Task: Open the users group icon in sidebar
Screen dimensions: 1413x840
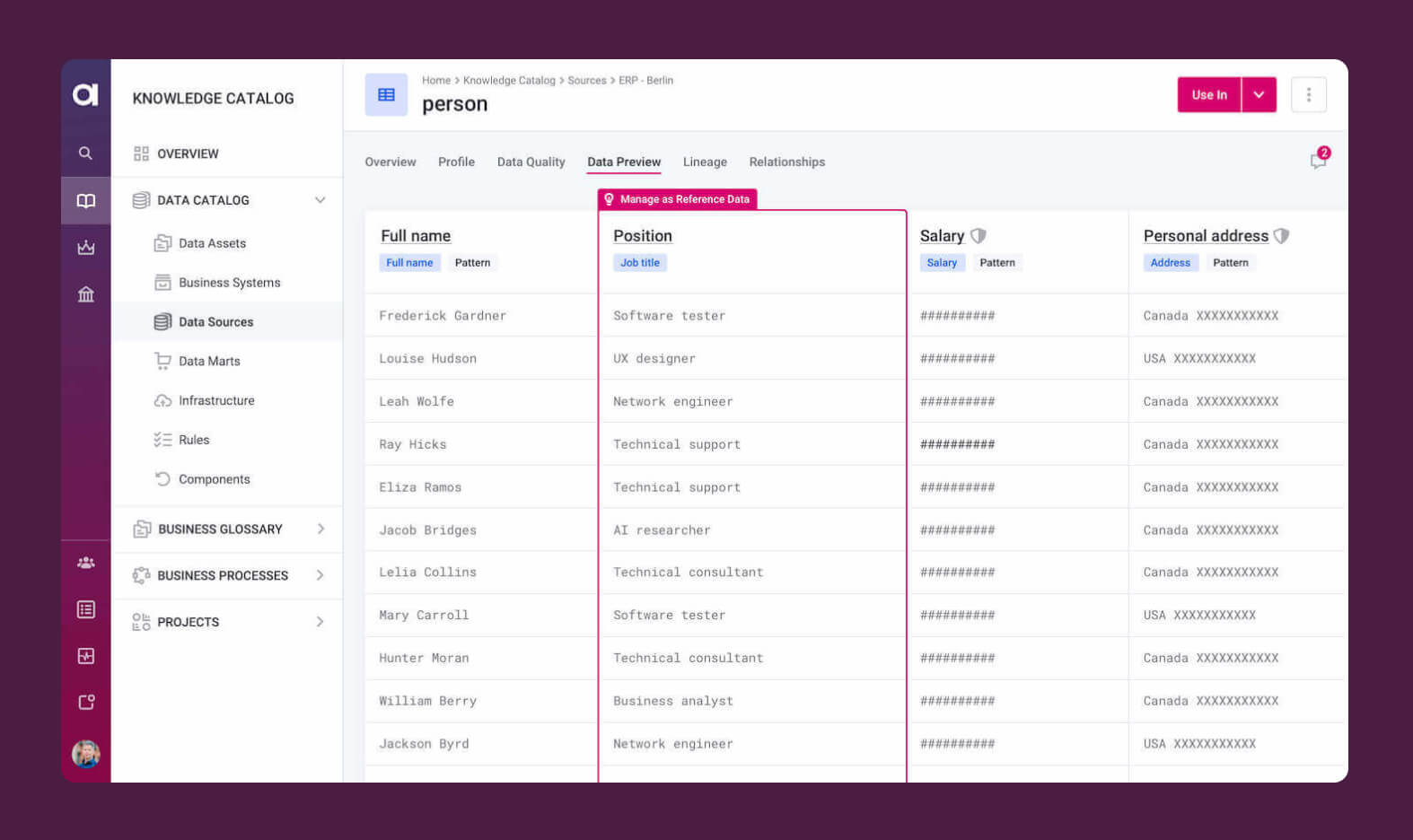Action: 85,563
